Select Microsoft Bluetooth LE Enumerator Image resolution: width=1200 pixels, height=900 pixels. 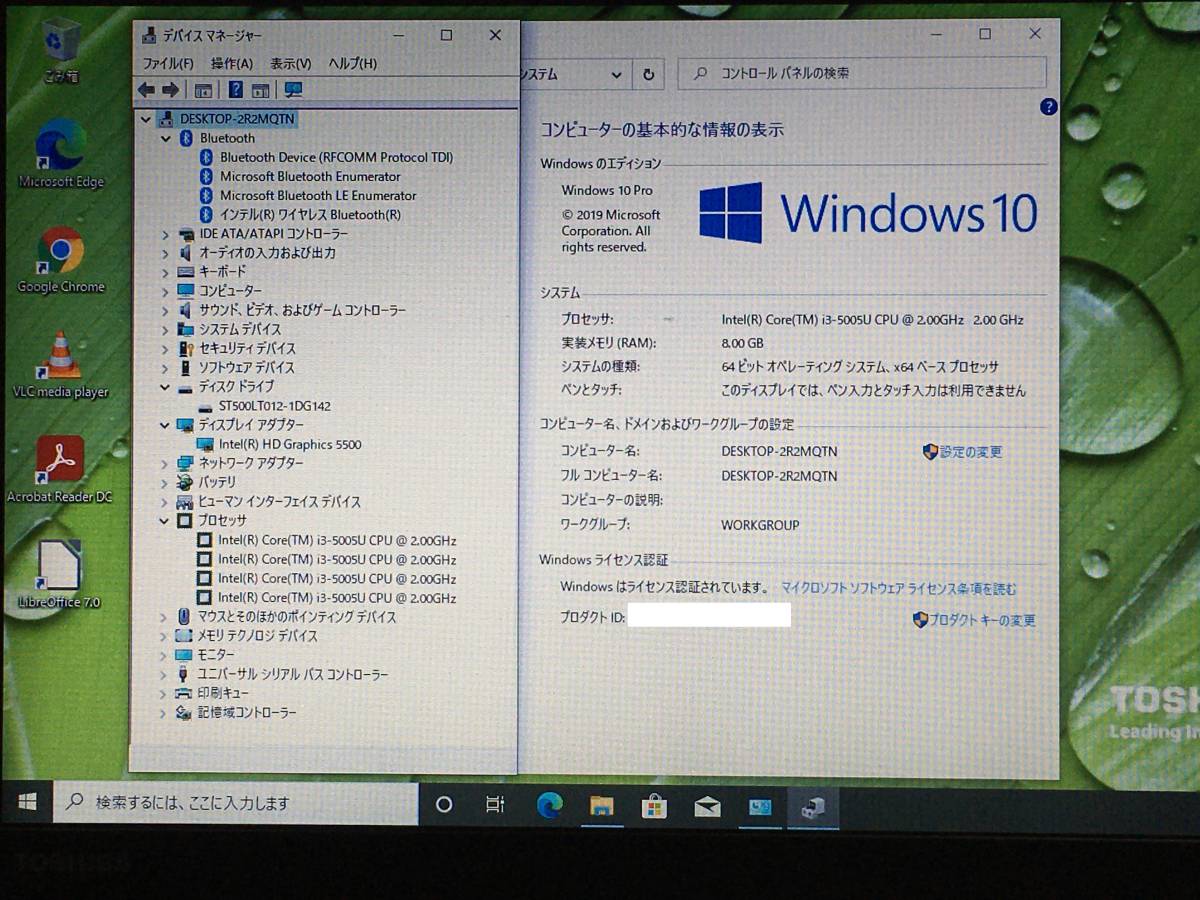[x=318, y=195]
